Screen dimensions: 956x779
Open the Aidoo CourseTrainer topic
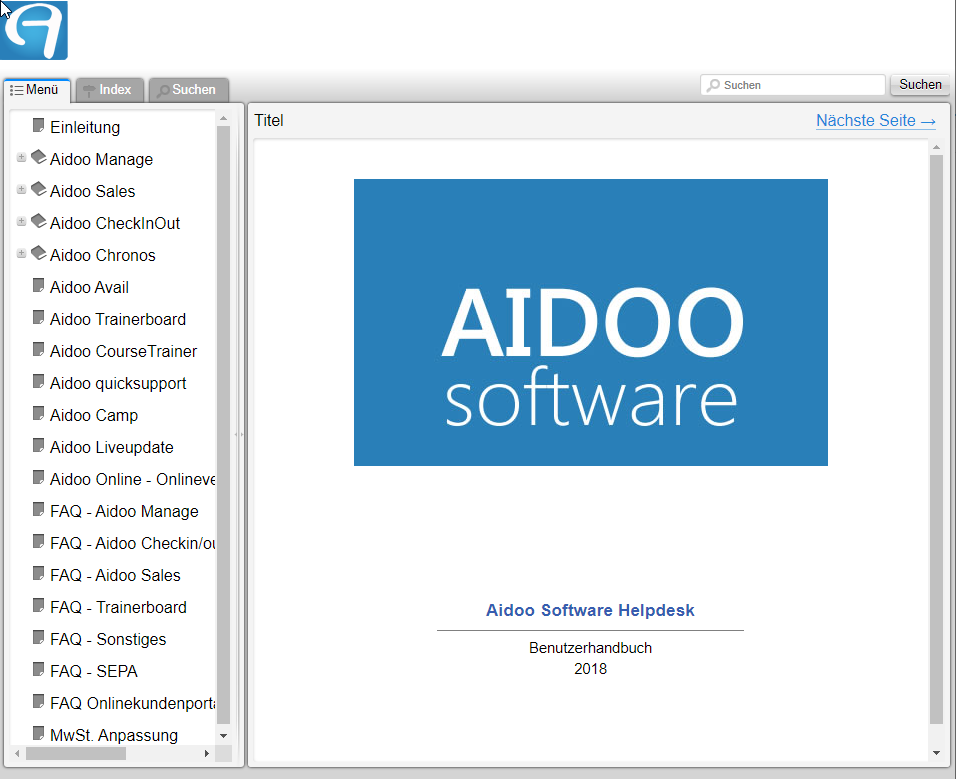click(123, 351)
